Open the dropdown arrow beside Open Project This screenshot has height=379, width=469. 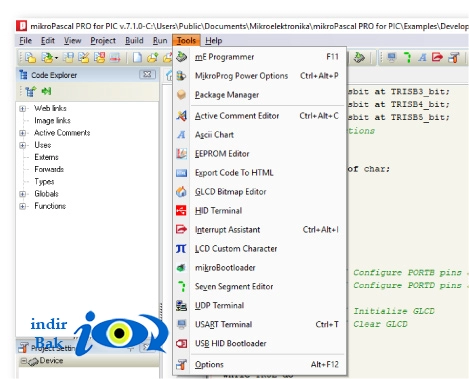click(56, 58)
